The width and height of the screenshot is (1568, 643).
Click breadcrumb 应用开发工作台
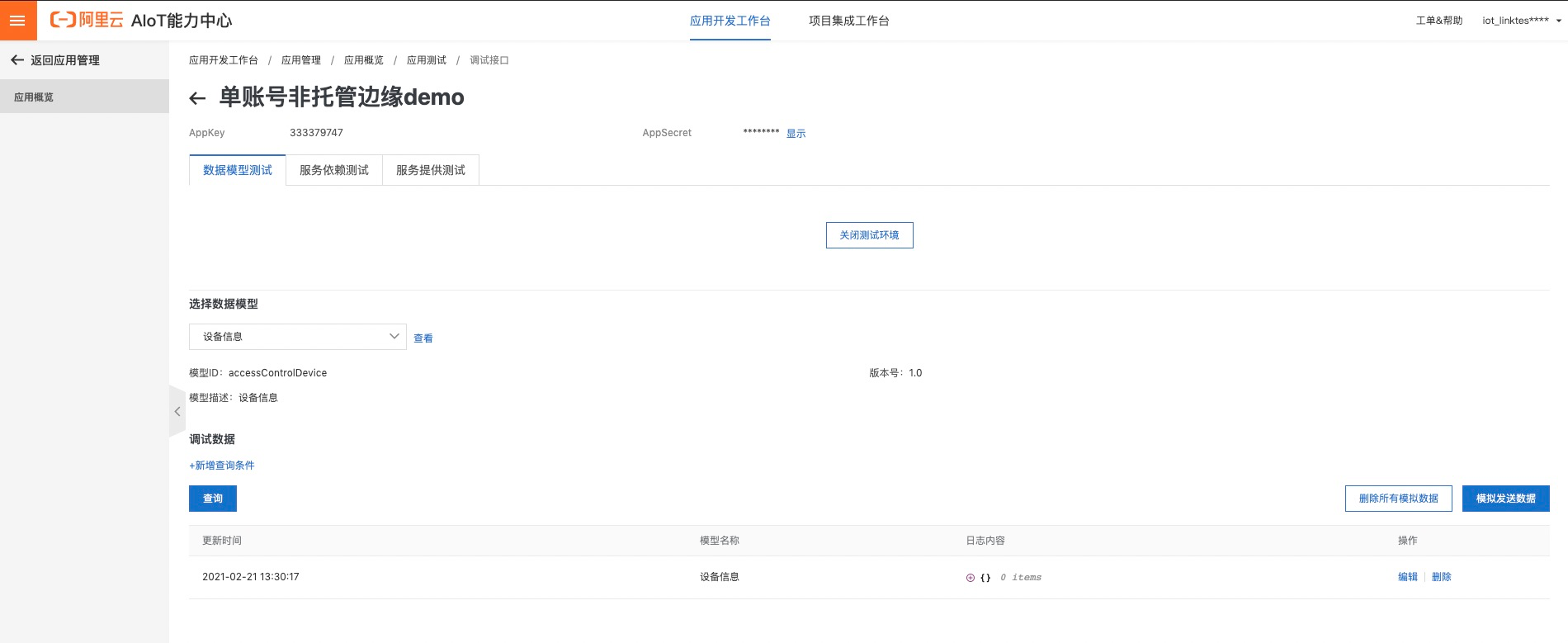coord(224,60)
